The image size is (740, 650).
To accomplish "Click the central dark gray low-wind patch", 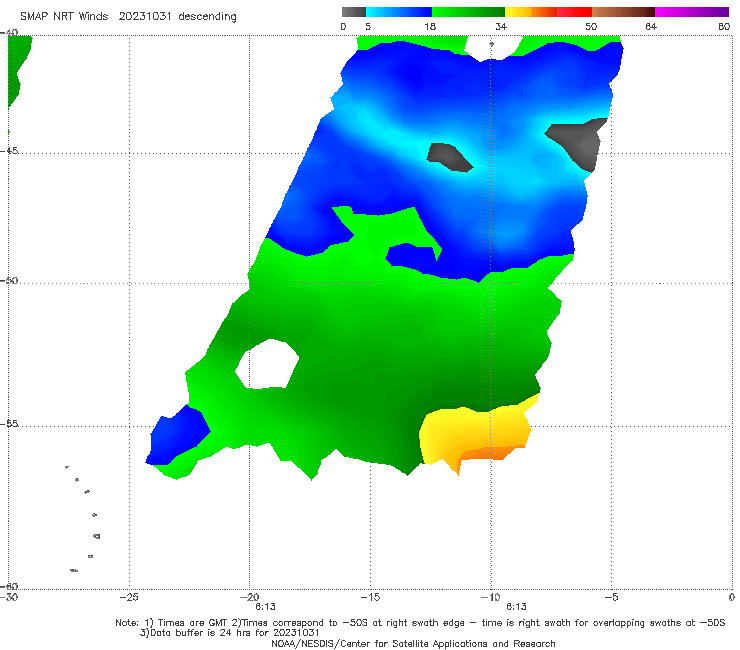I will click(449, 157).
